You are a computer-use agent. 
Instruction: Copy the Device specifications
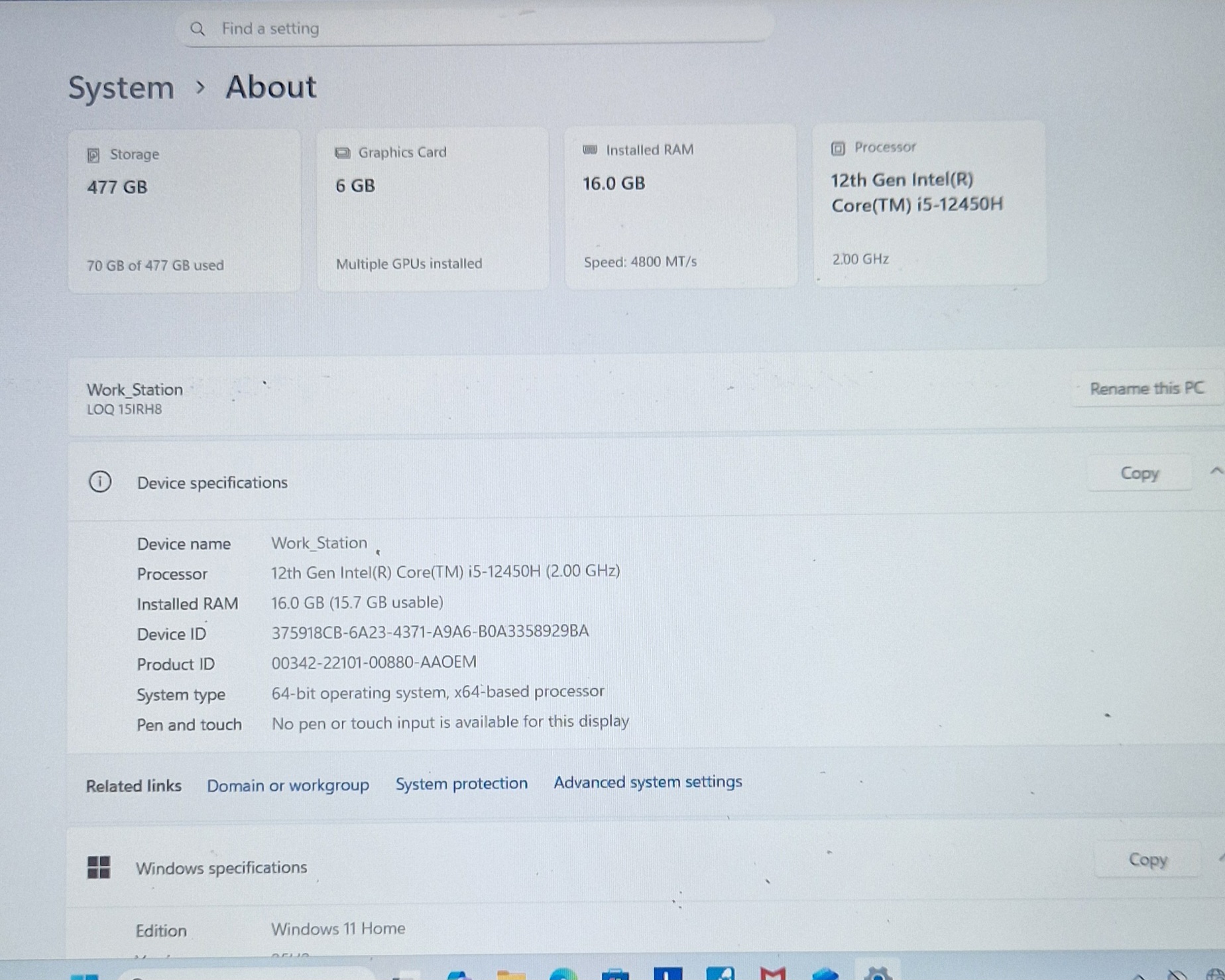tap(1139, 473)
